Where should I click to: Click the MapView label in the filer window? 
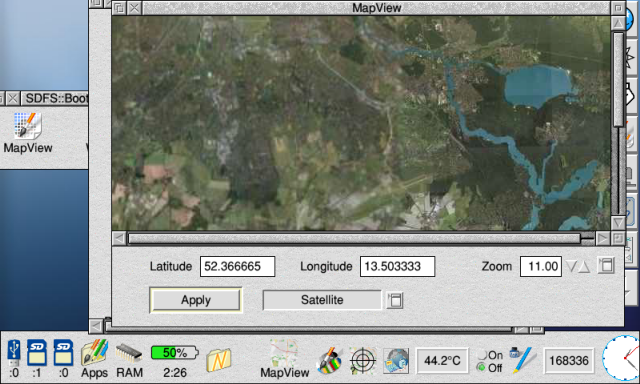[28, 148]
